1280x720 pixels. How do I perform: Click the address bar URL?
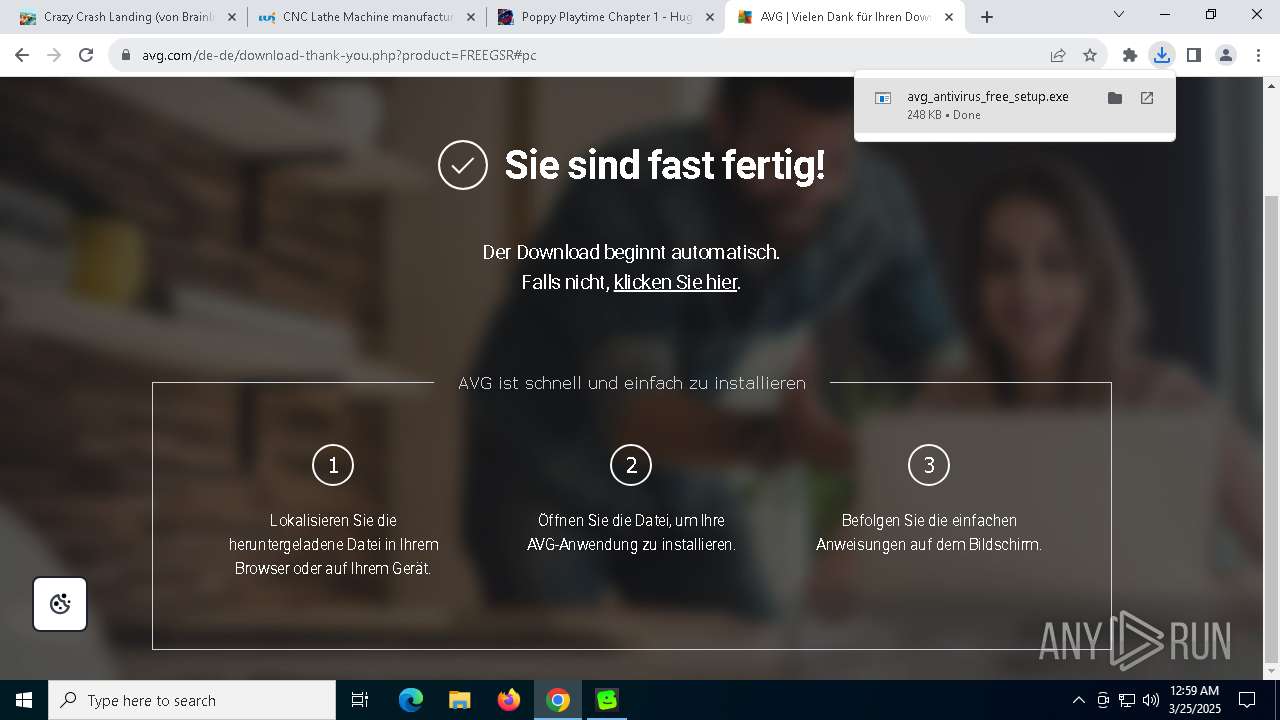click(x=340, y=55)
